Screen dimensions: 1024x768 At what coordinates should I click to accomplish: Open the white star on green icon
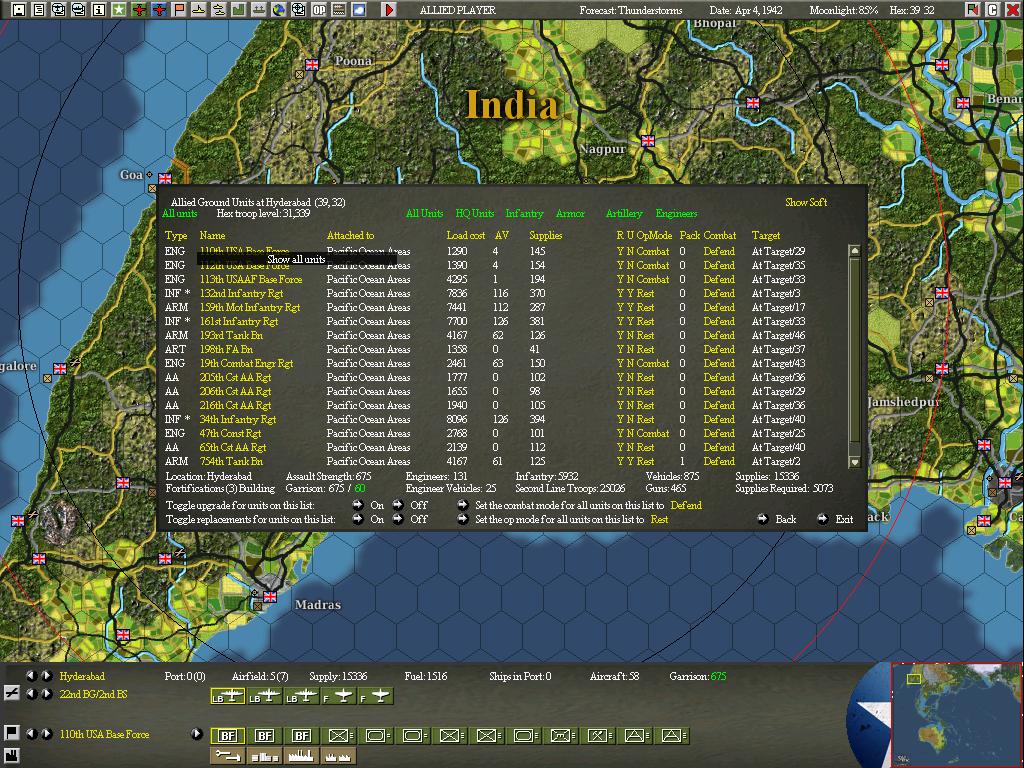tap(118, 9)
